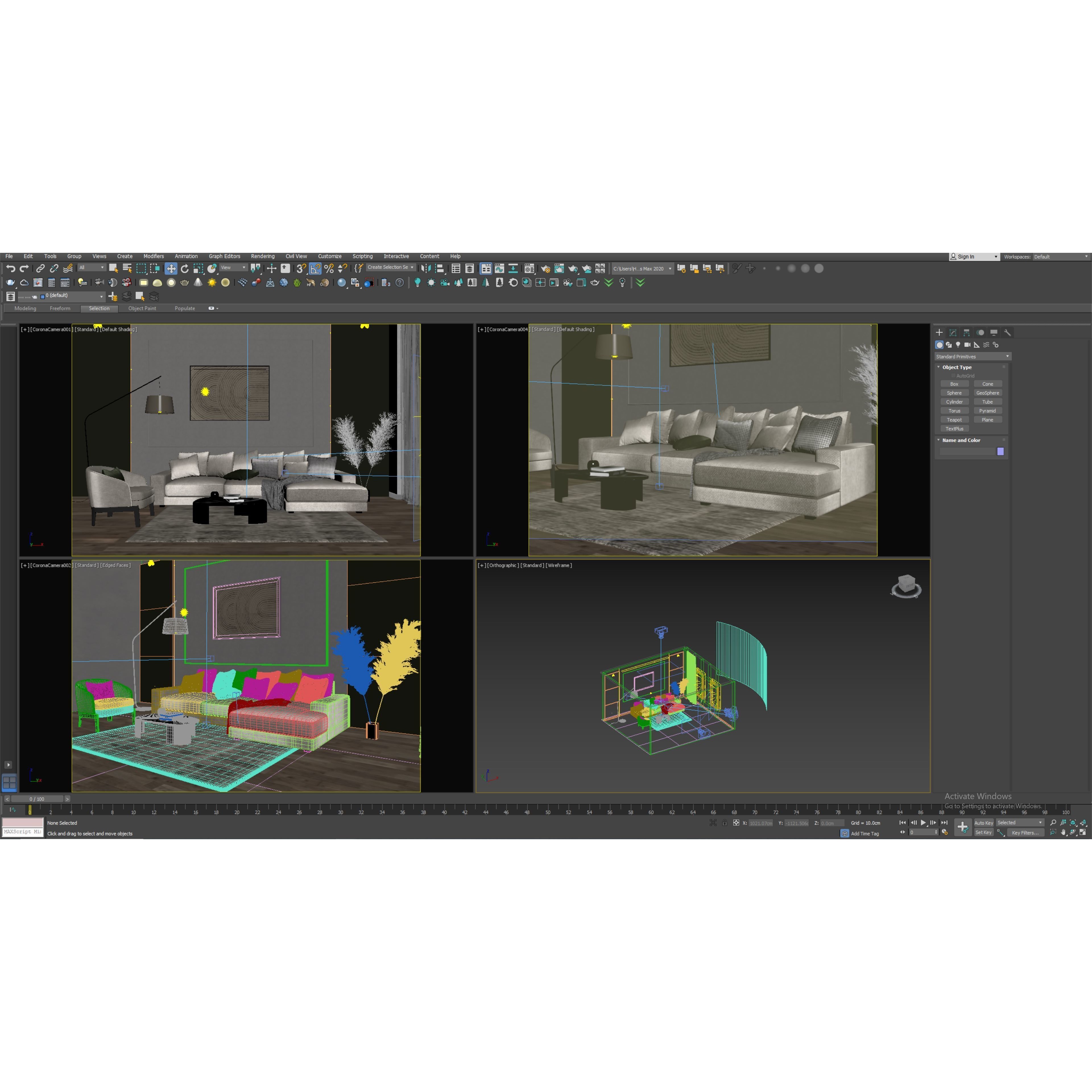Select the Shapes category icon
This screenshot has height=1092, width=1092.
click(949, 345)
